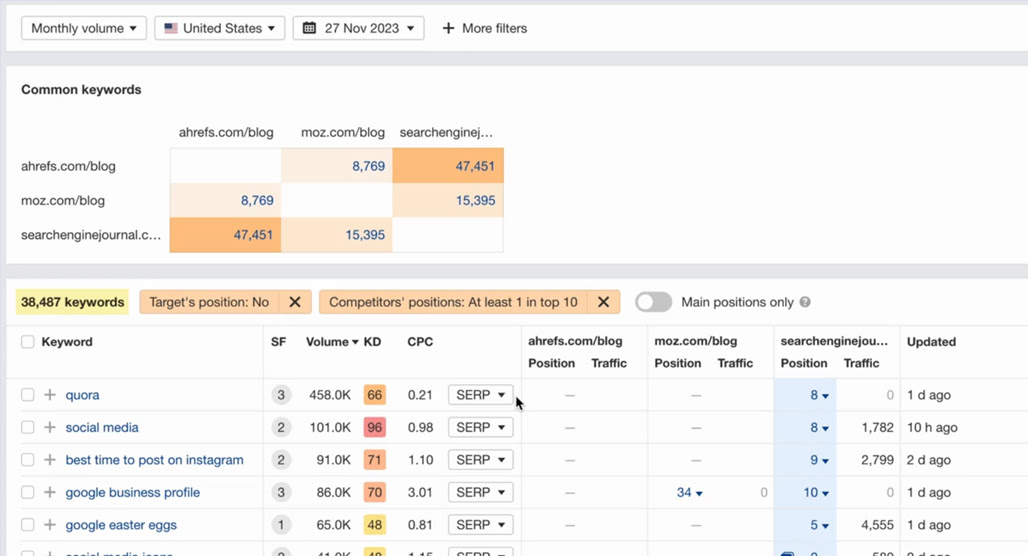Check the box for best time to post on instagram

point(28,460)
